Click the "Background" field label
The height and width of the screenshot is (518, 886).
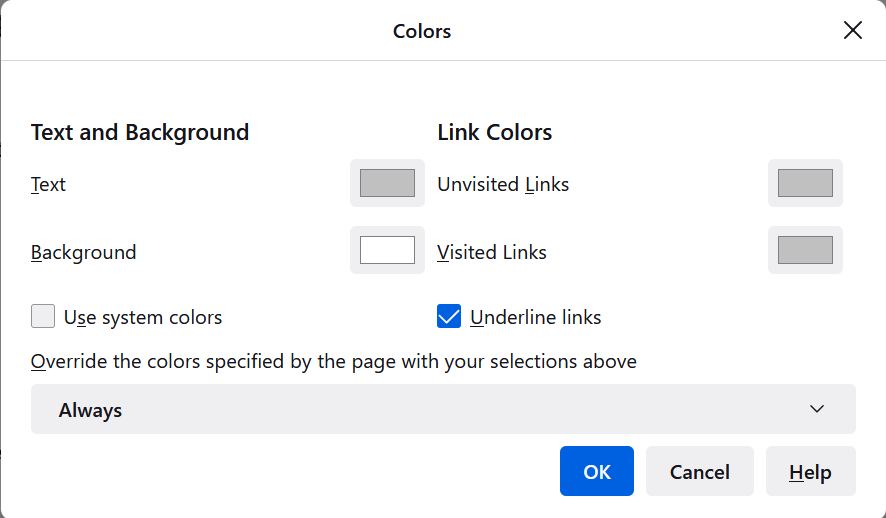(x=83, y=252)
